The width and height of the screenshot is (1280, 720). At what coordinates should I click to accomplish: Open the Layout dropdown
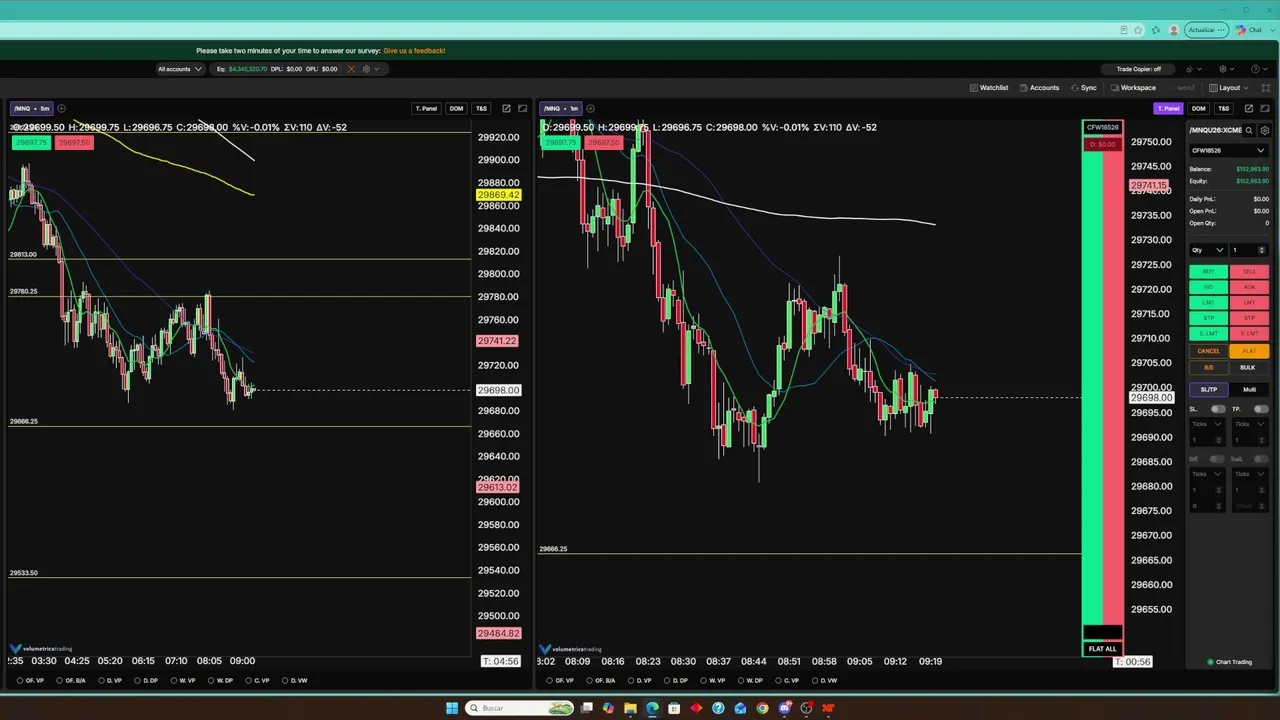point(1230,88)
